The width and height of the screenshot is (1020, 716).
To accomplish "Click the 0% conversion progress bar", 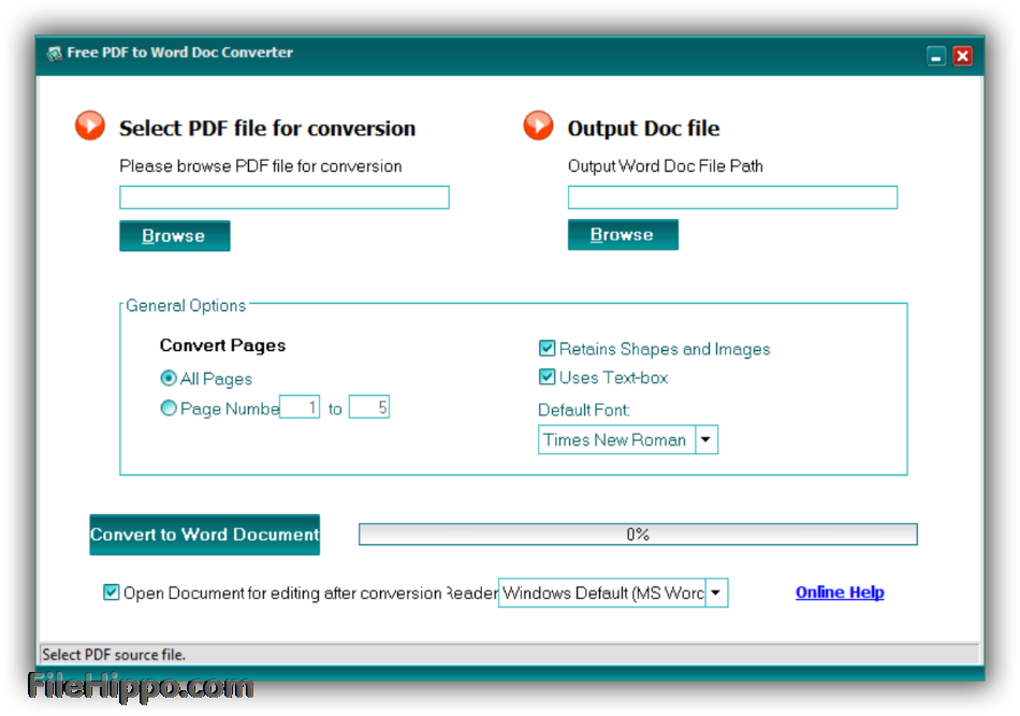I will pos(637,534).
